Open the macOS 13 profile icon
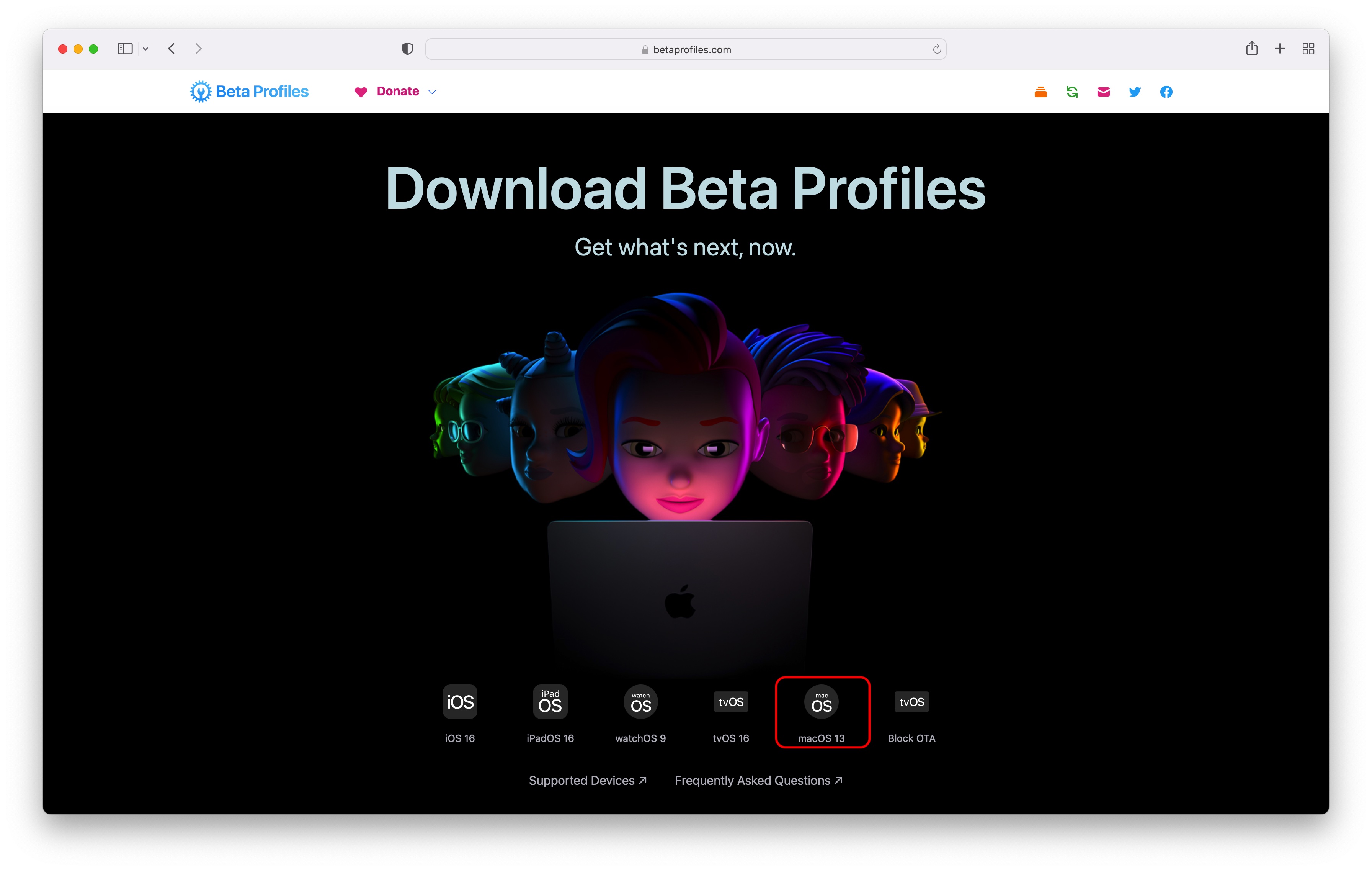Viewport: 1372px width, 871px height. pos(821,702)
